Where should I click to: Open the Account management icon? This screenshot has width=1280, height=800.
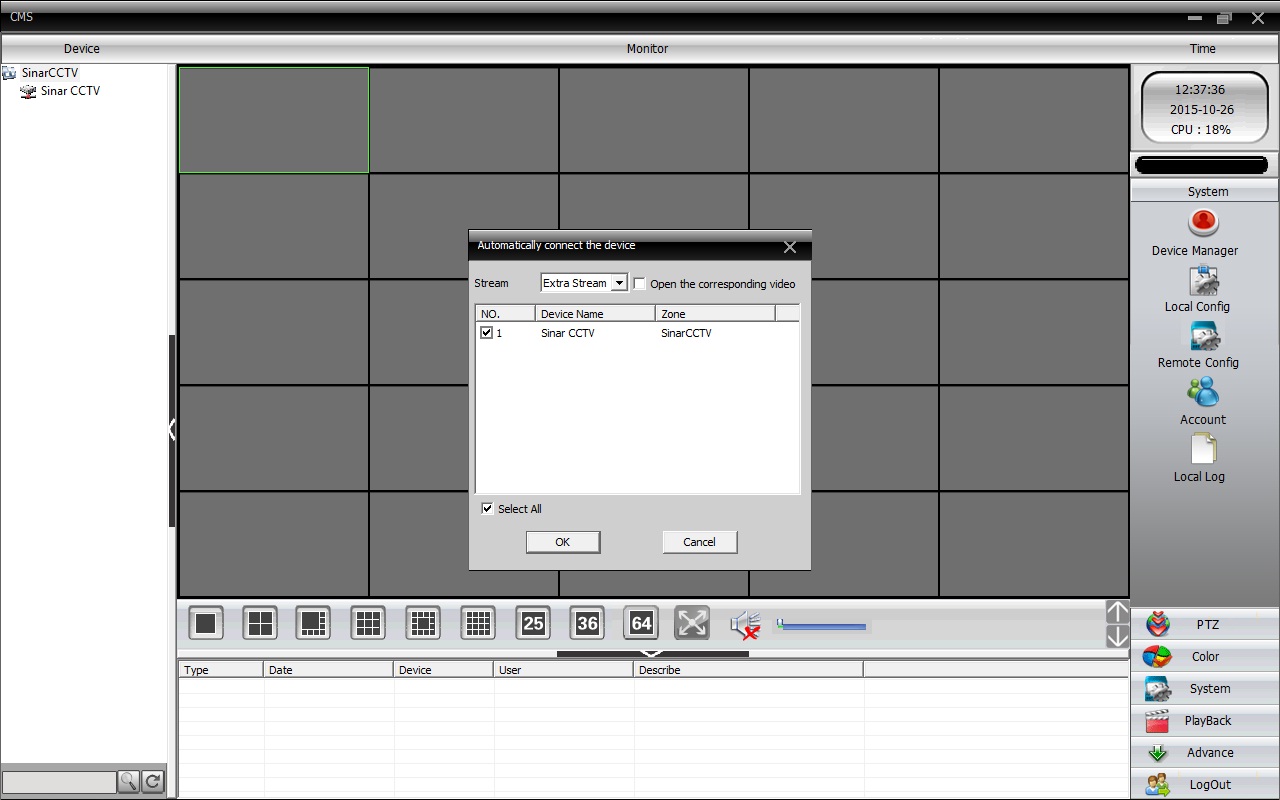click(x=1203, y=392)
